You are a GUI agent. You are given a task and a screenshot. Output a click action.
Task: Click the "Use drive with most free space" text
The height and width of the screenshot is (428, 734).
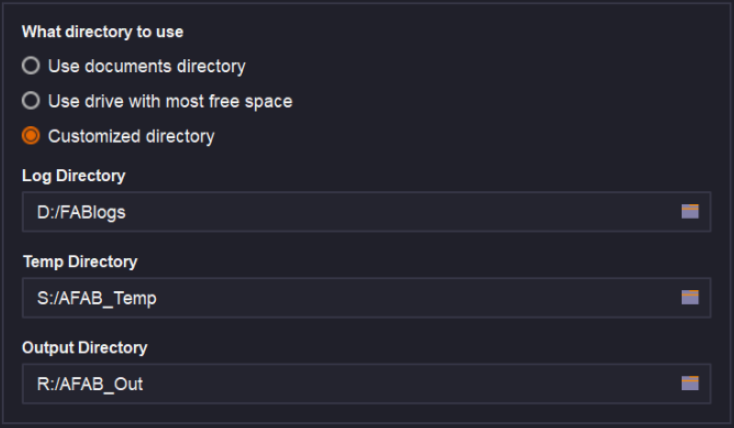pyautogui.click(x=170, y=101)
